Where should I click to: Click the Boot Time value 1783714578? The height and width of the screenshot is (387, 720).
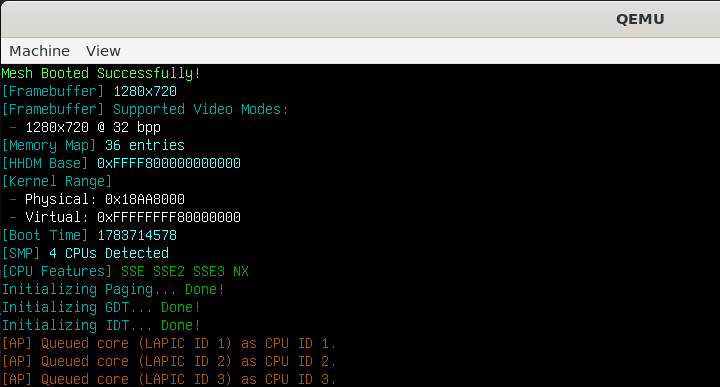137,235
